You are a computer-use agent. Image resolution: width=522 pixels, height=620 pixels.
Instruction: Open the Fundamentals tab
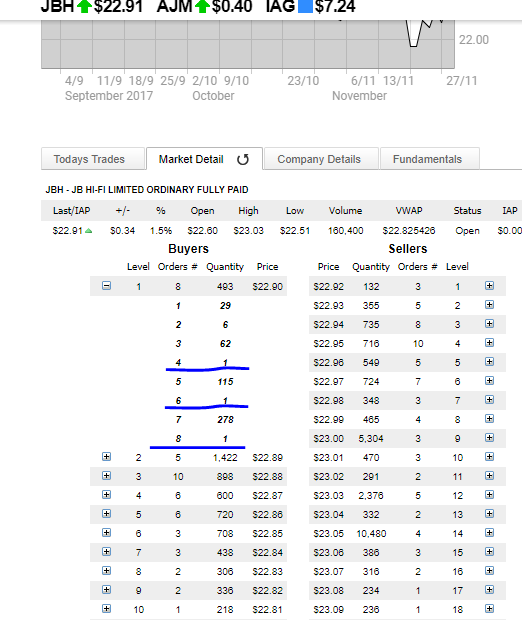[429, 159]
